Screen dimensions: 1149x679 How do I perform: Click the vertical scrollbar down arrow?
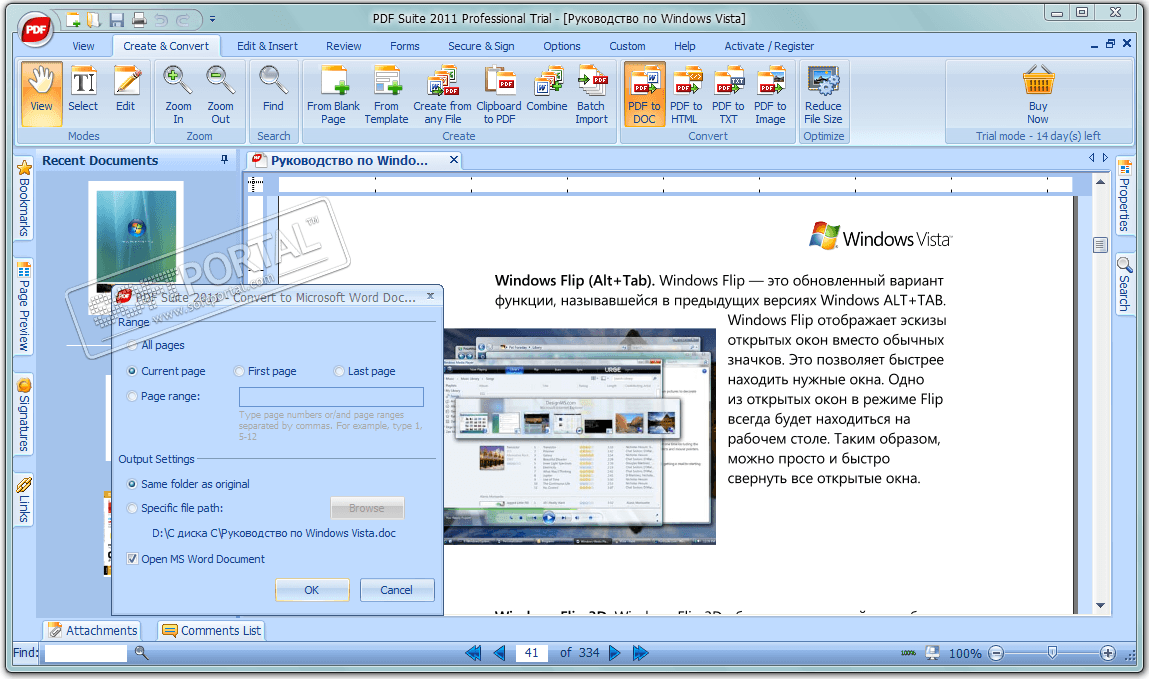click(x=1100, y=605)
